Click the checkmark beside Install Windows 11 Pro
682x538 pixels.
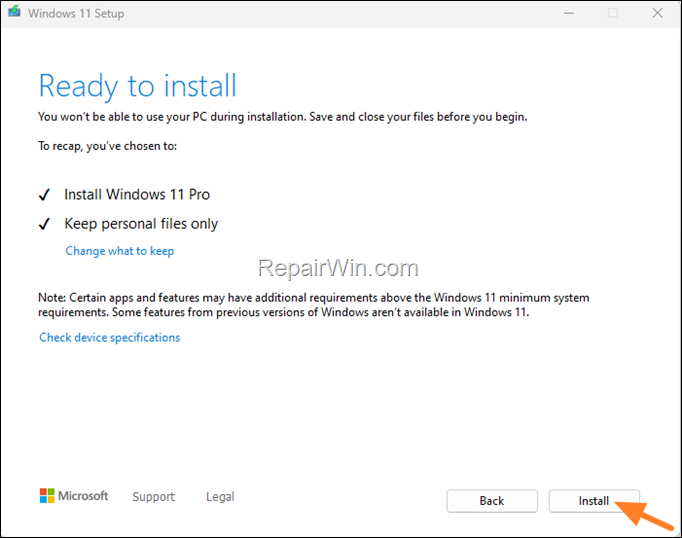pyautogui.click(x=44, y=195)
